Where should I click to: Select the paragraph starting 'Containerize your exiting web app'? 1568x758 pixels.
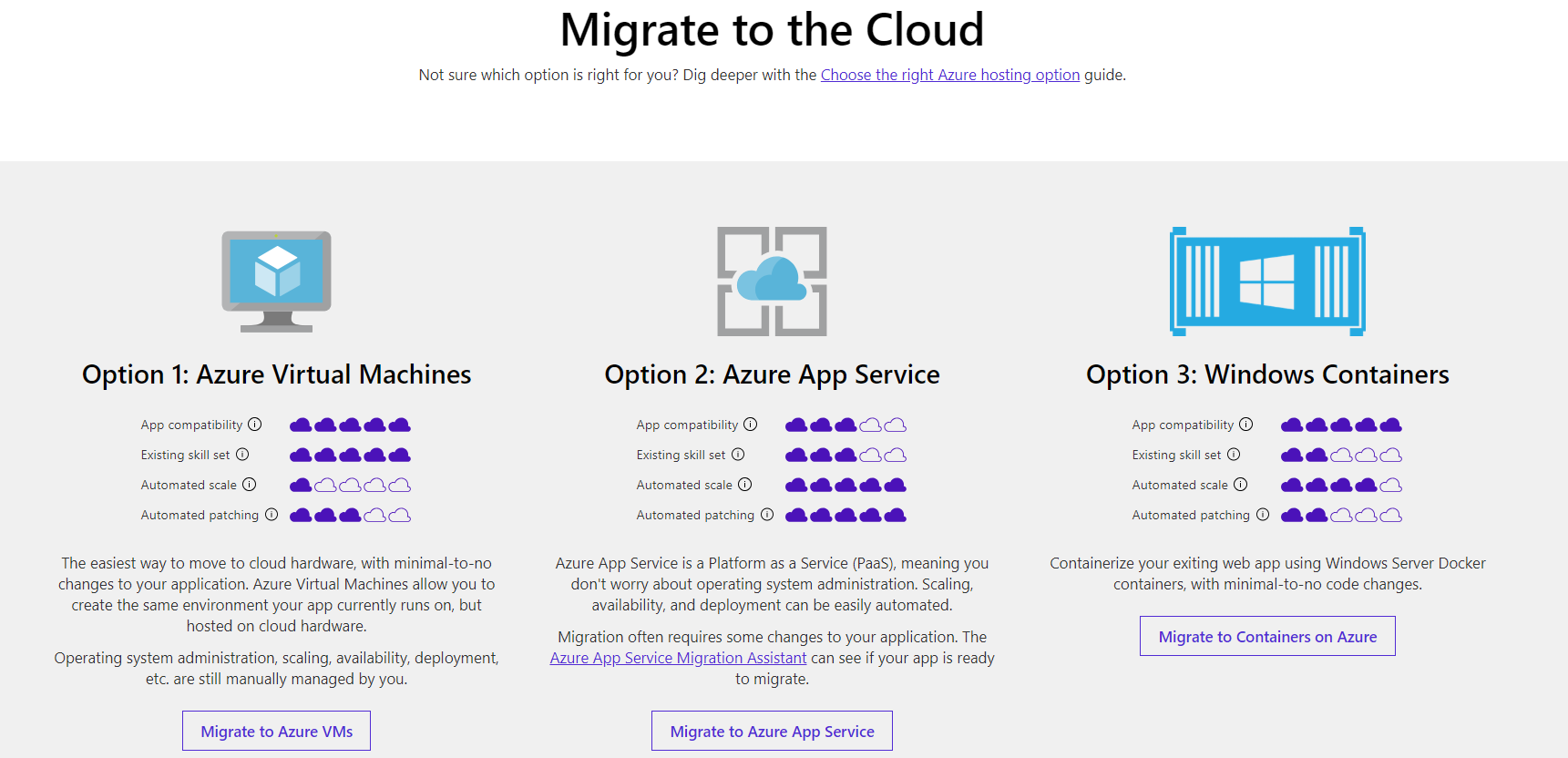(1267, 574)
